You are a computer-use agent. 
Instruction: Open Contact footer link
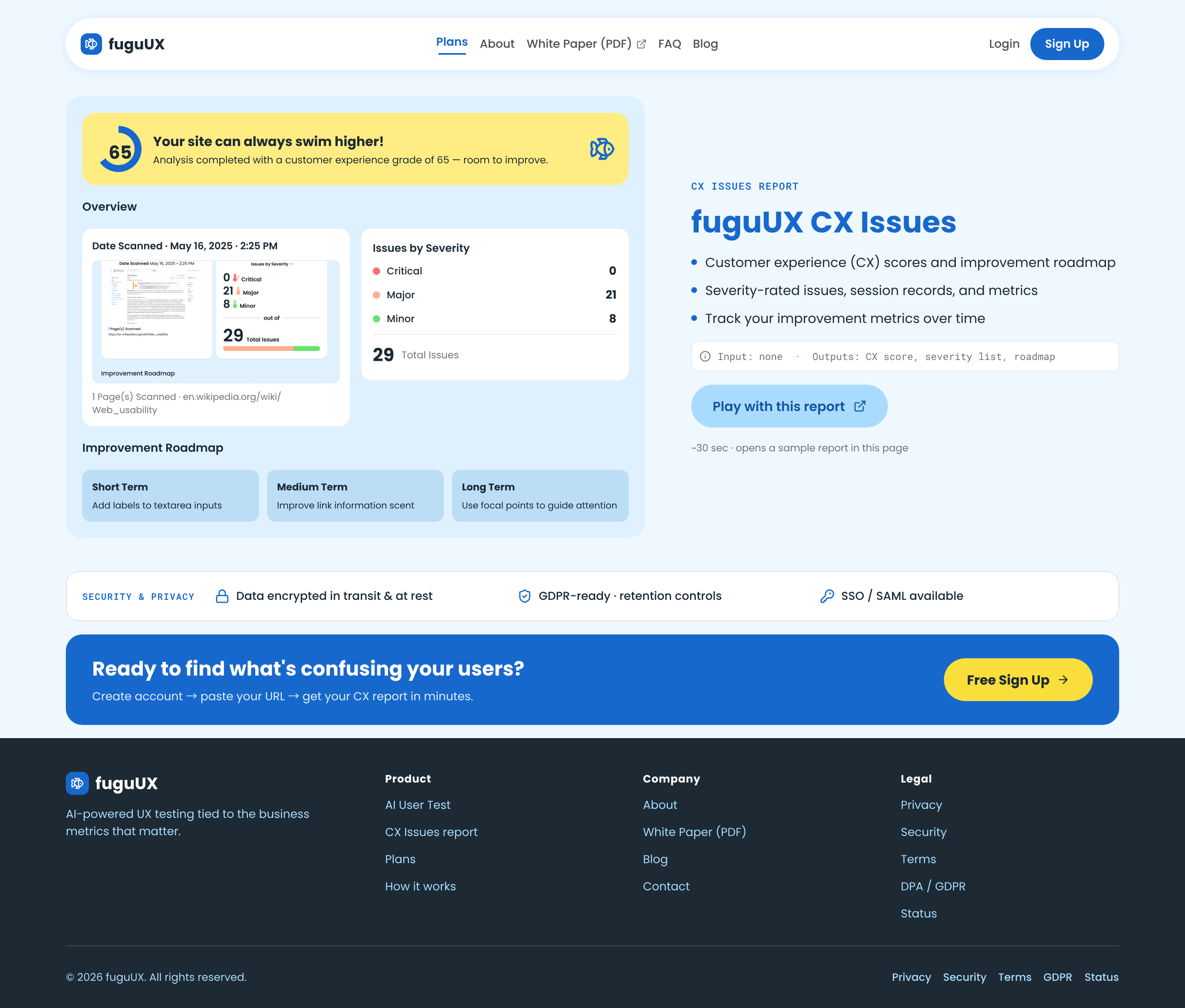coord(666,886)
